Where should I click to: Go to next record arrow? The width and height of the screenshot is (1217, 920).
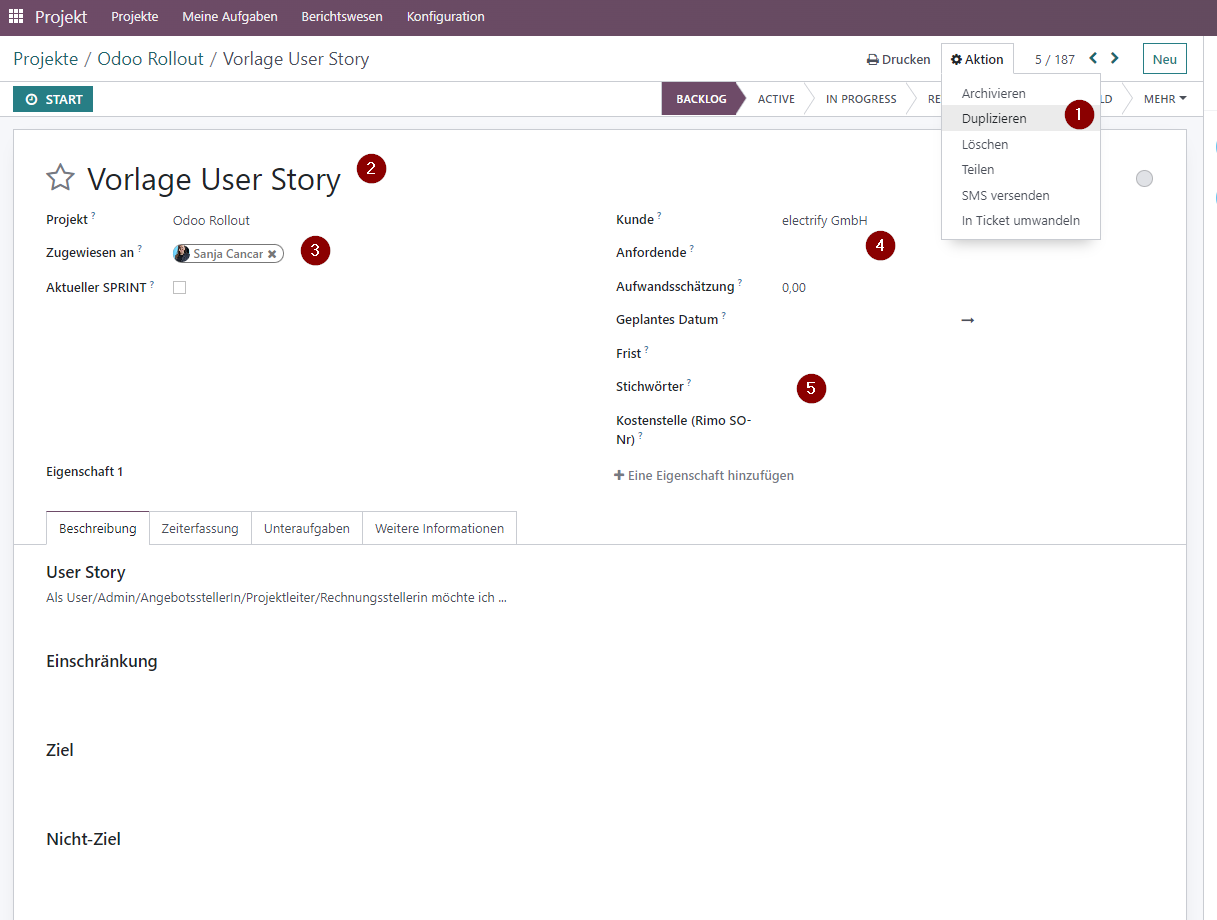coord(1115,59)
